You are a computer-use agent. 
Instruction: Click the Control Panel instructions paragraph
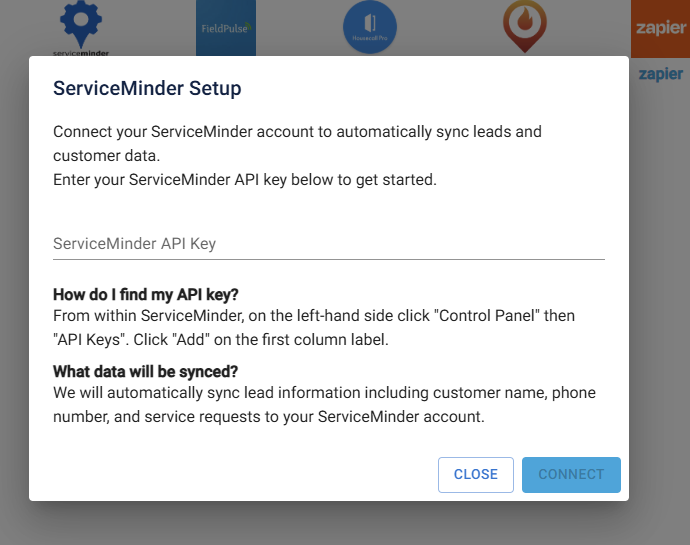point(313,316)
